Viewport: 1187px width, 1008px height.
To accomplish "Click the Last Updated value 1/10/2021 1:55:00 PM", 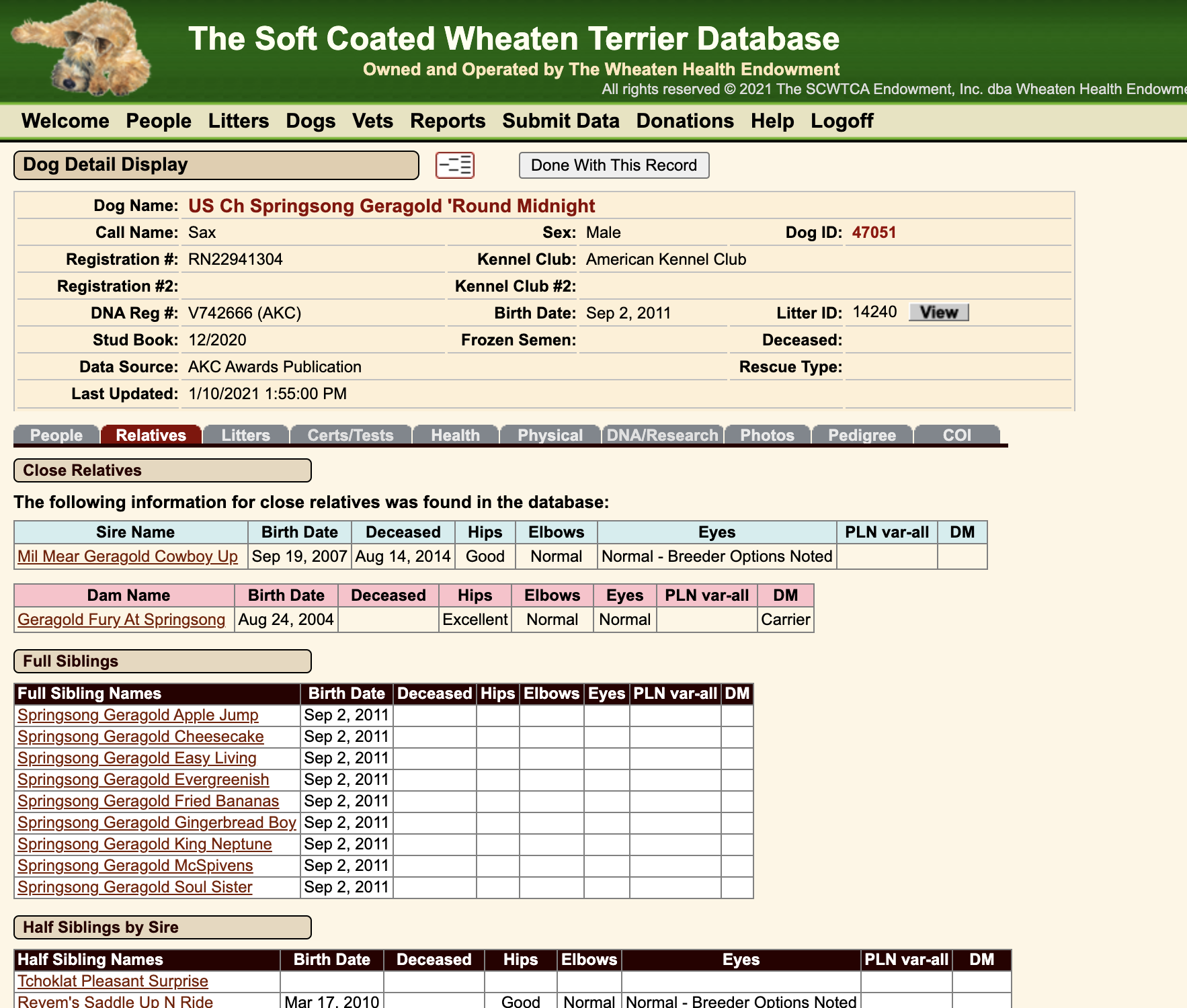I will (268, 394).
